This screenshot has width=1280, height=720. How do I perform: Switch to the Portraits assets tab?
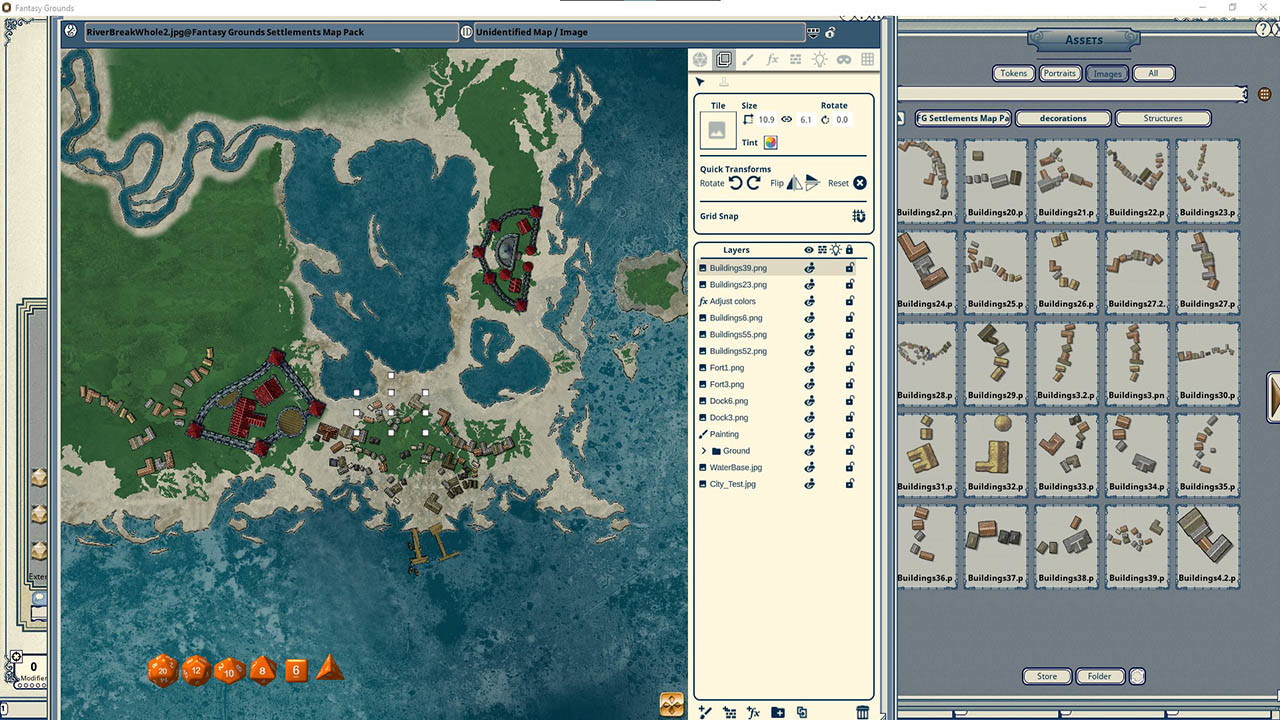(1059, 73)
